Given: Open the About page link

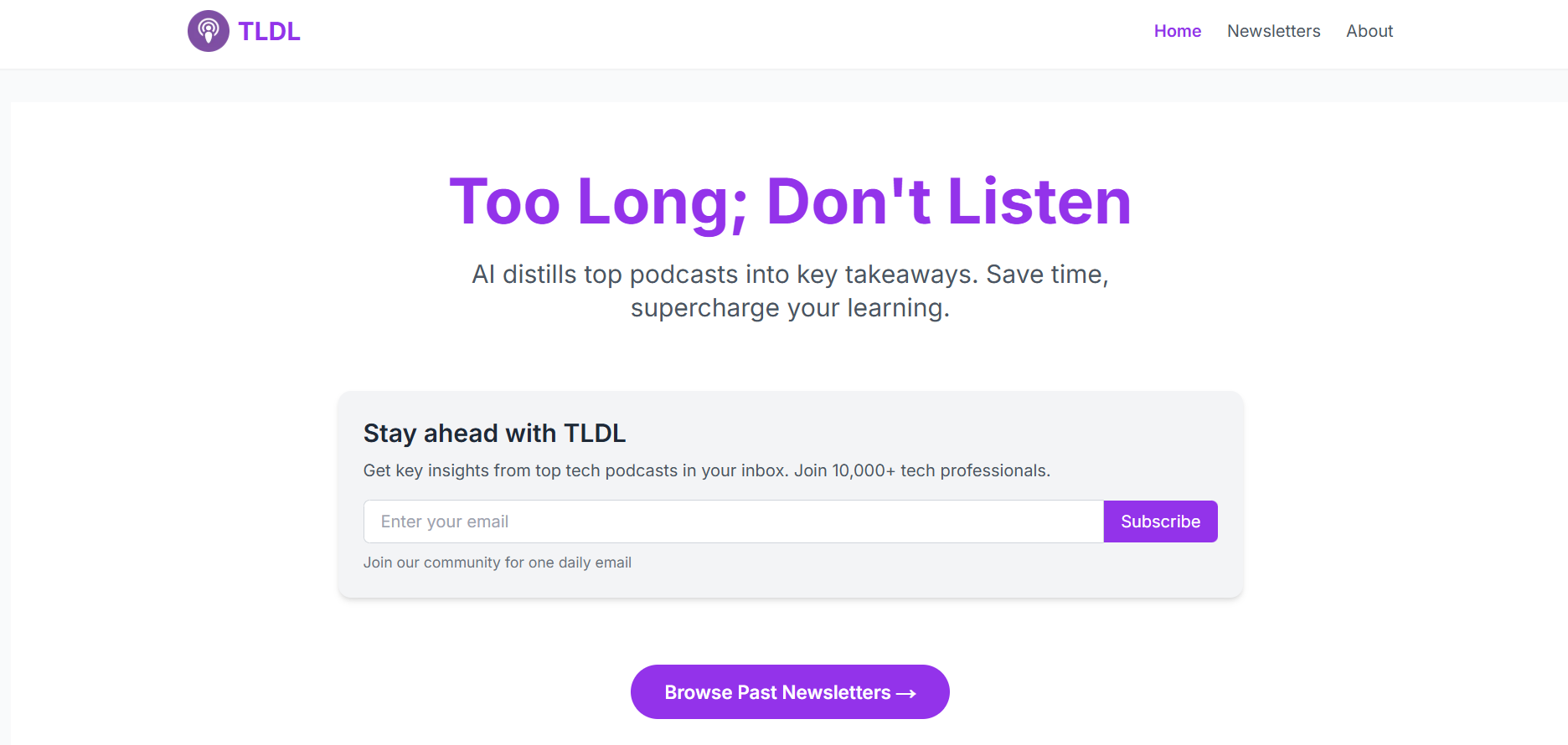Looking at the screenshot, I should 1369,31.
